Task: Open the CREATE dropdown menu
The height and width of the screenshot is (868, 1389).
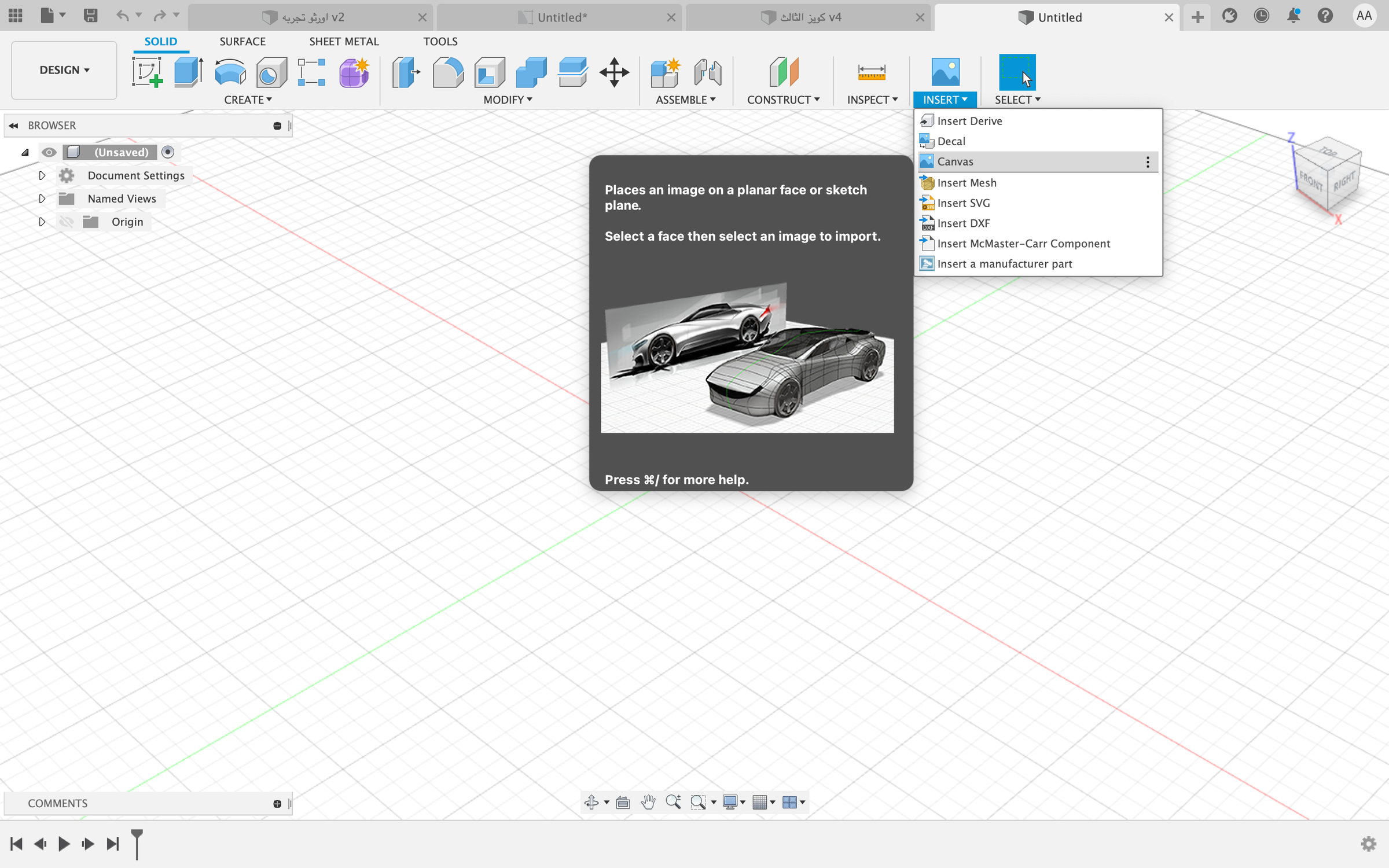Action: tap(248, 100)
